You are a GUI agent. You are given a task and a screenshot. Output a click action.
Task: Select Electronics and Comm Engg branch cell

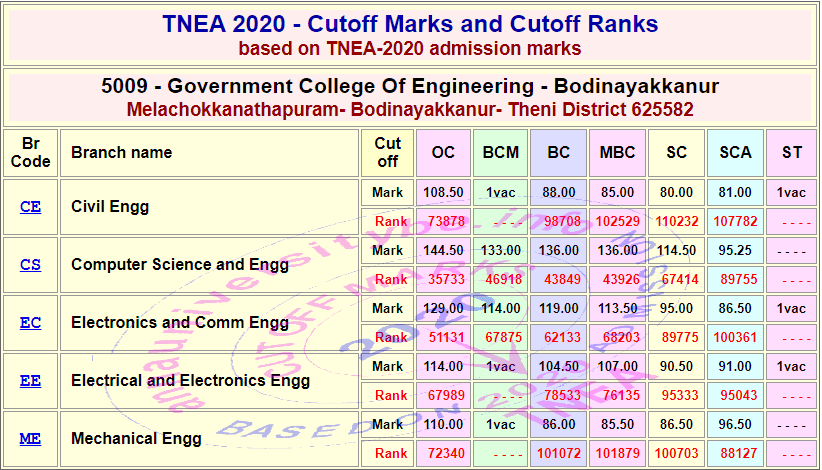pyautogui.click(x=180, y=323)
